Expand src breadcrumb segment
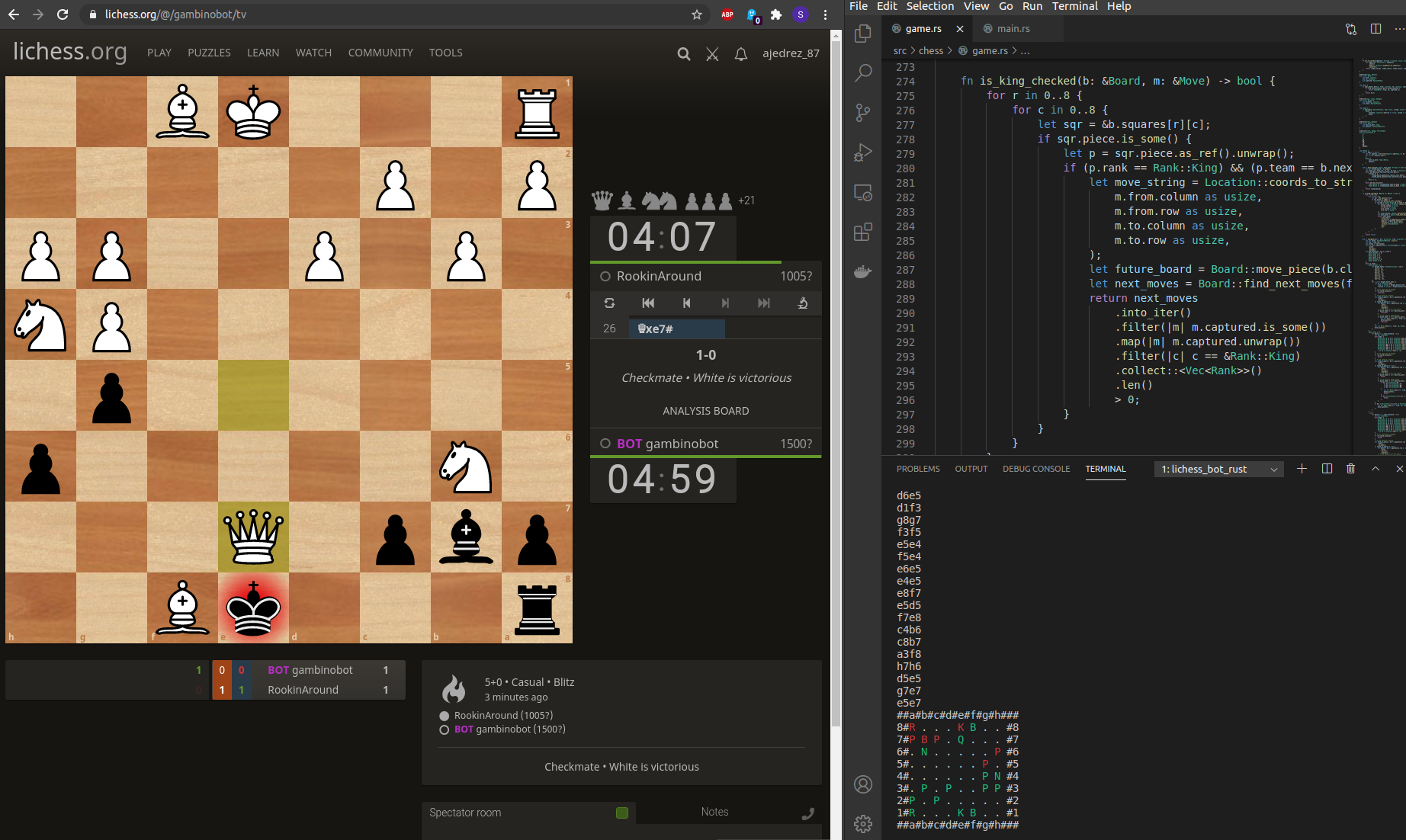The image size is (1406, 840). 900,51
